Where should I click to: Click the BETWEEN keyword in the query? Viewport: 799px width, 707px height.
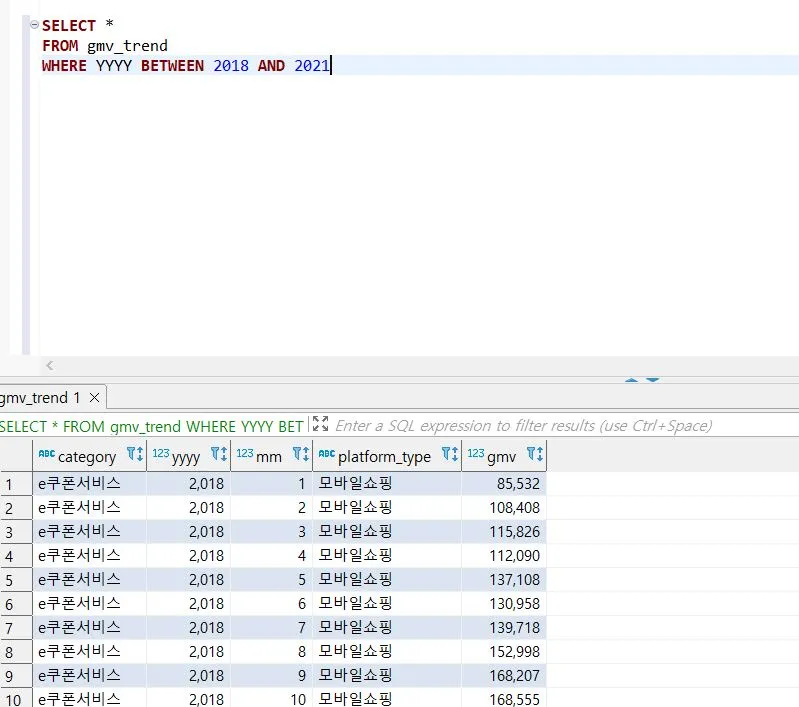172,66
